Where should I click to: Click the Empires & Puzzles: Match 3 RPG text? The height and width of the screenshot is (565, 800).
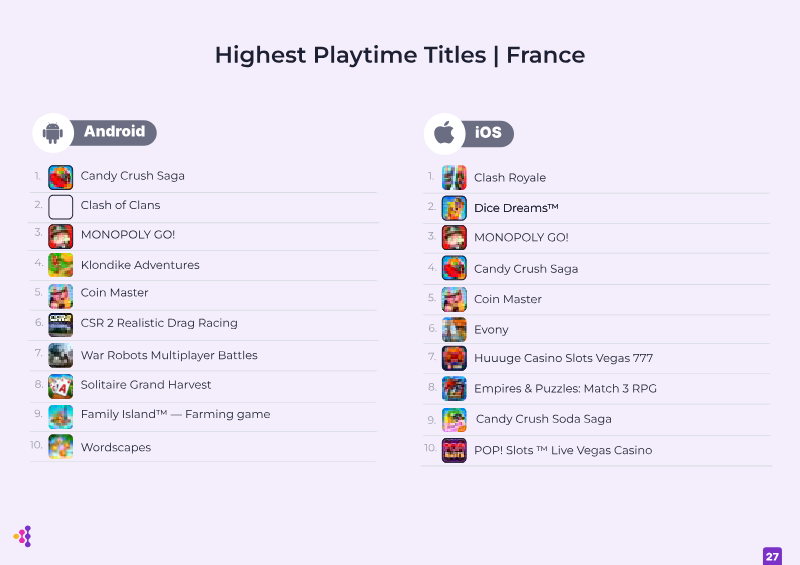click(x=565, y=389)
